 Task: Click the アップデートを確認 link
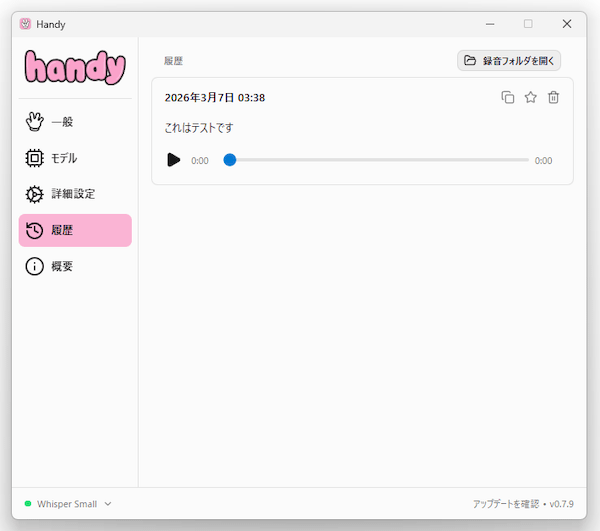[505, 504]
